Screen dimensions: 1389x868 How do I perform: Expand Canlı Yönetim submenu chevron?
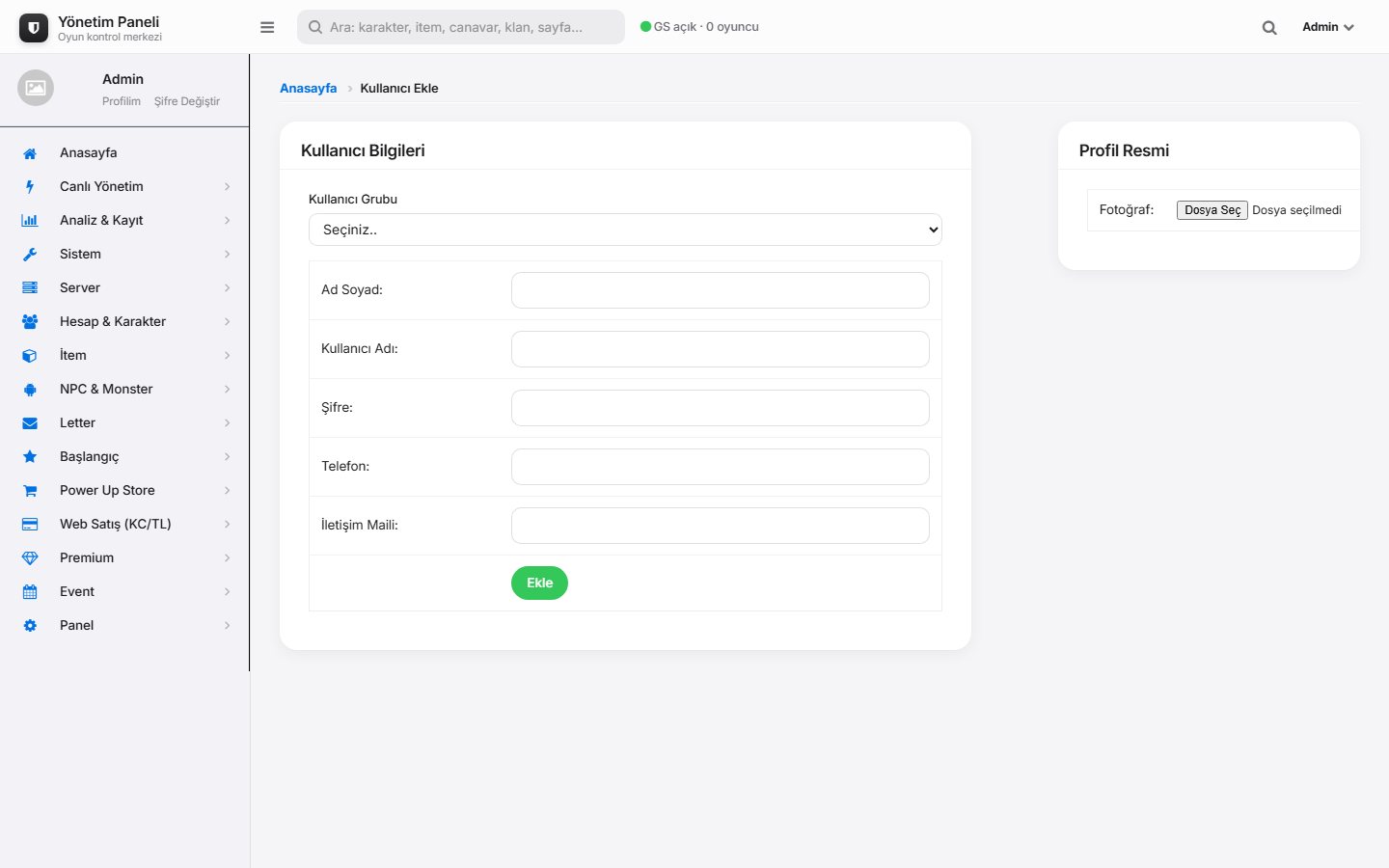(x=228, y=187)
